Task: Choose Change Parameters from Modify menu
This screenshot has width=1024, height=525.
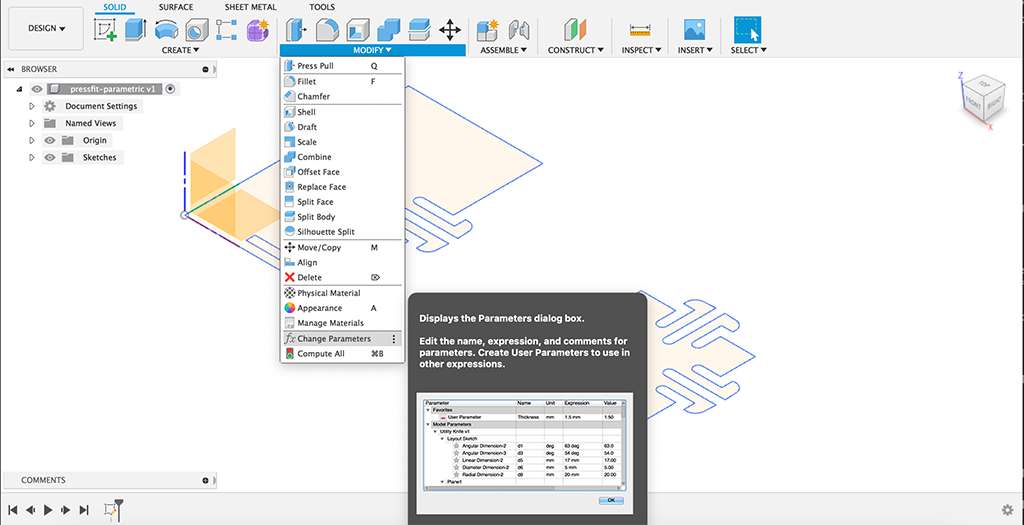Action: tap(341, 339)
